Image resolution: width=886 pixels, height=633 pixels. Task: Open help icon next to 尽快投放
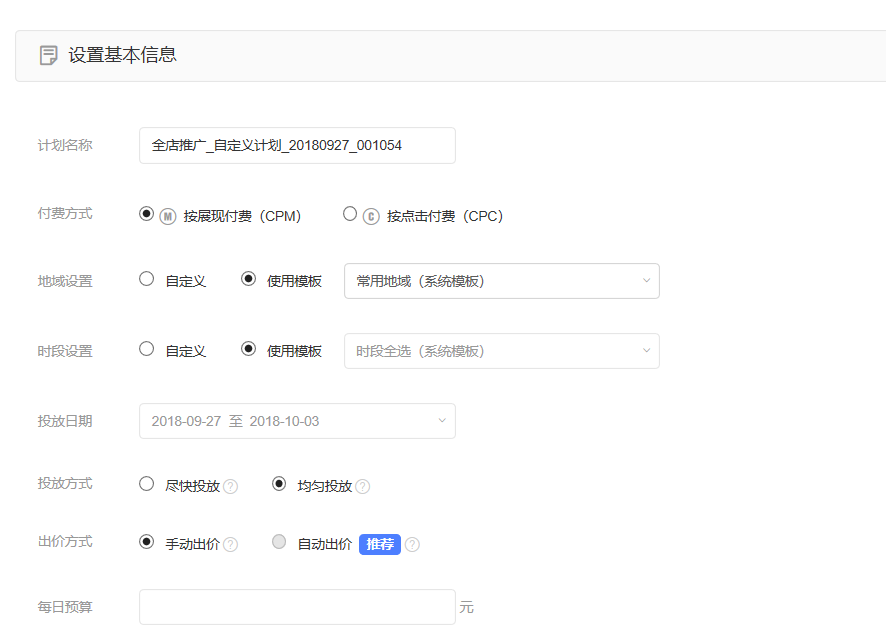click(231, 487)
